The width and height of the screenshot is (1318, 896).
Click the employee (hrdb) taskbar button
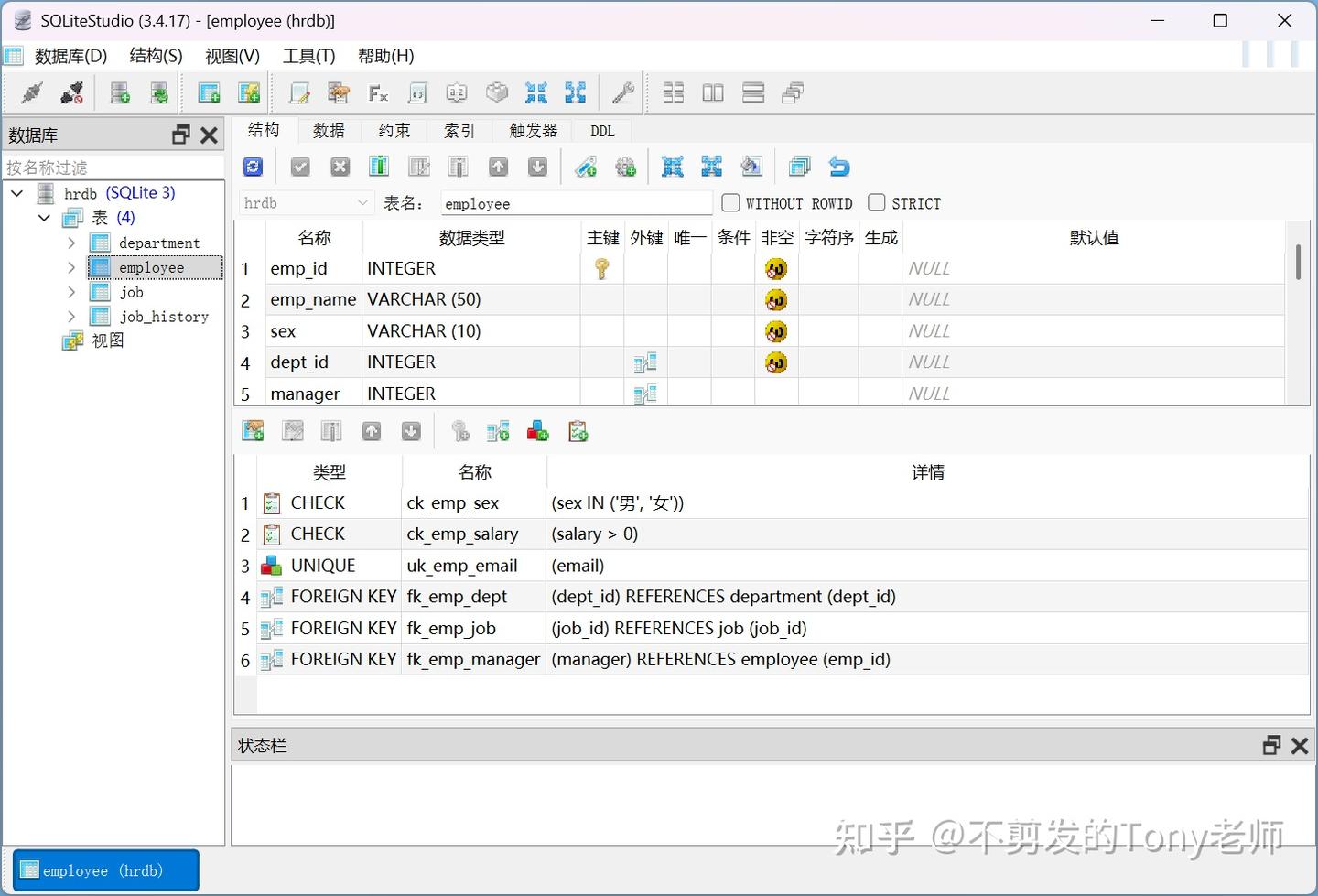[x=105, y=869]
